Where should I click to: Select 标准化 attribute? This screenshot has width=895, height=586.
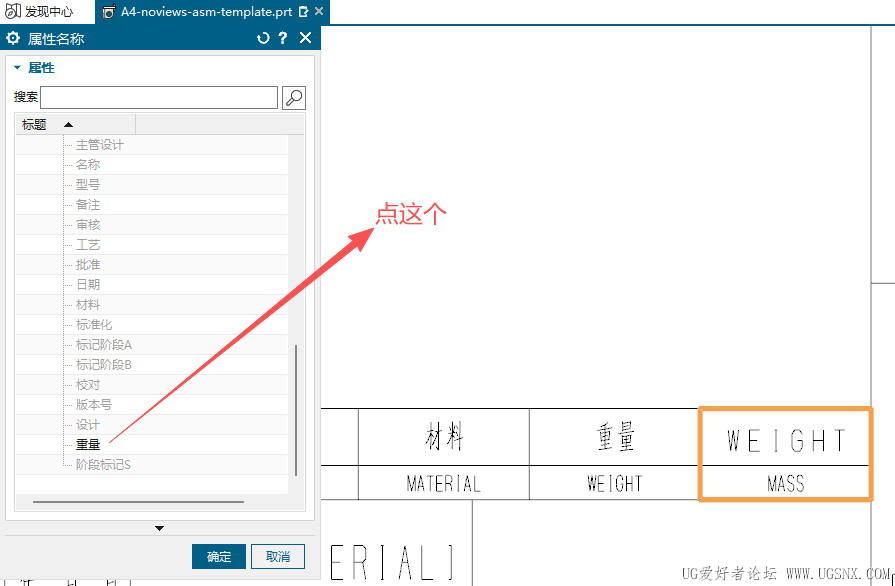tap(94, 325)
